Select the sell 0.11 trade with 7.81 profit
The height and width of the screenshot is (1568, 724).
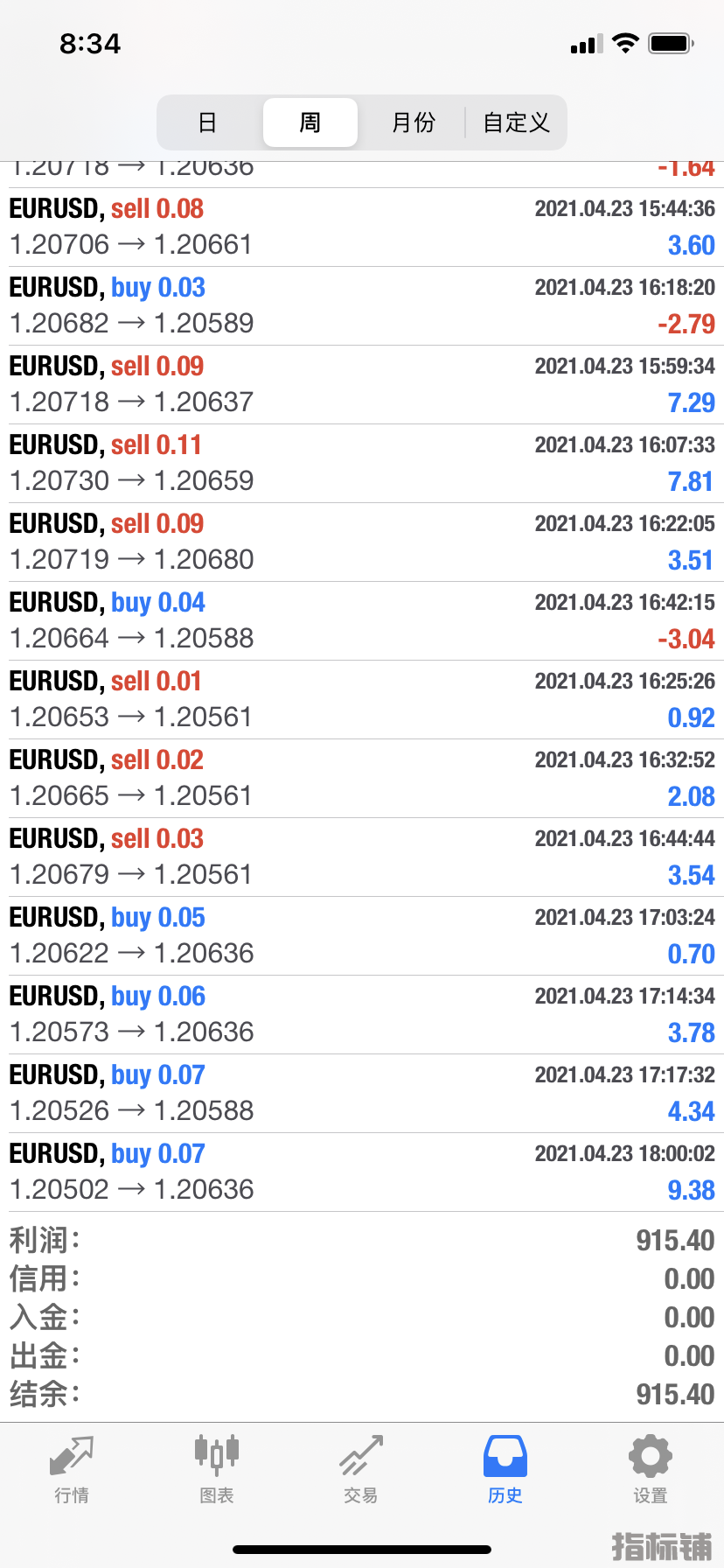tap(362, 464)
